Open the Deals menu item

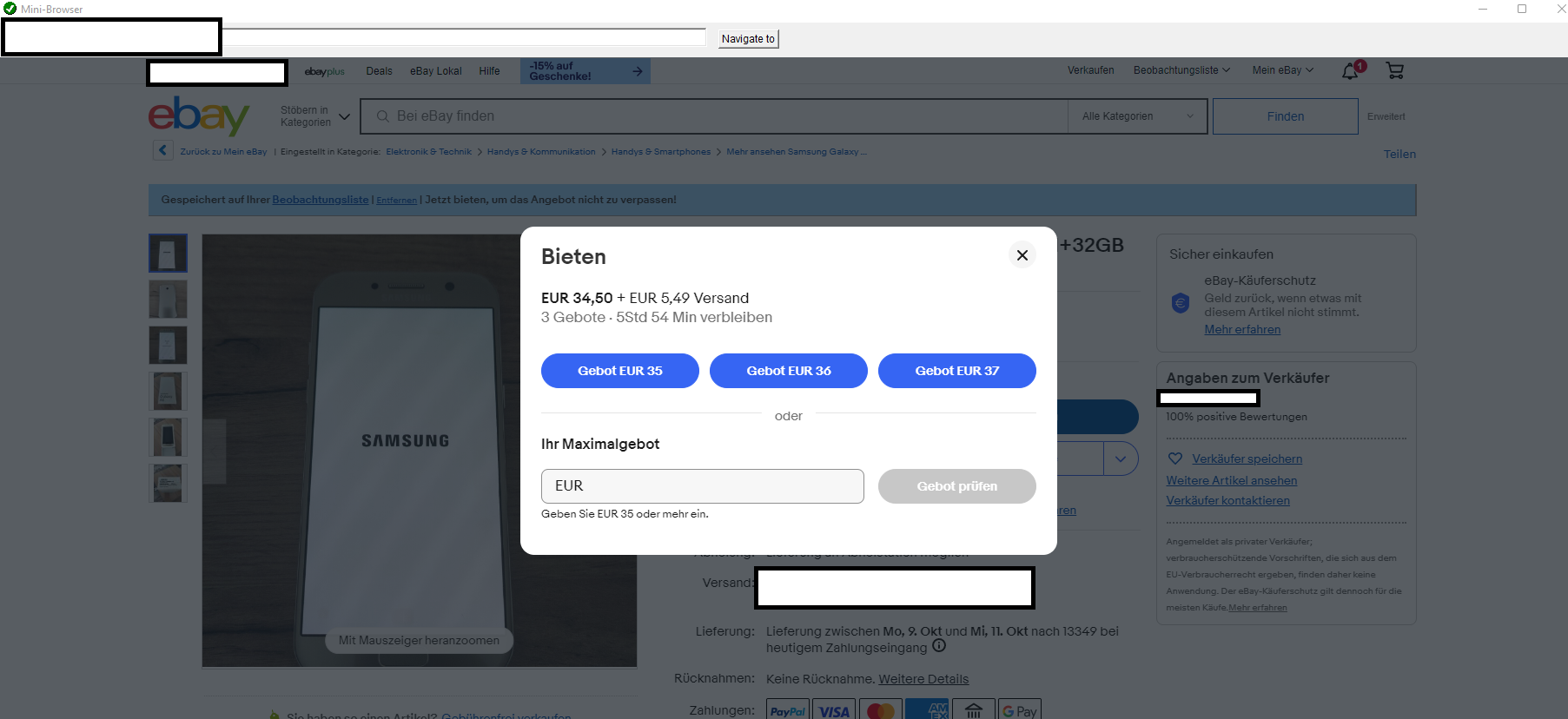[379, 71]
